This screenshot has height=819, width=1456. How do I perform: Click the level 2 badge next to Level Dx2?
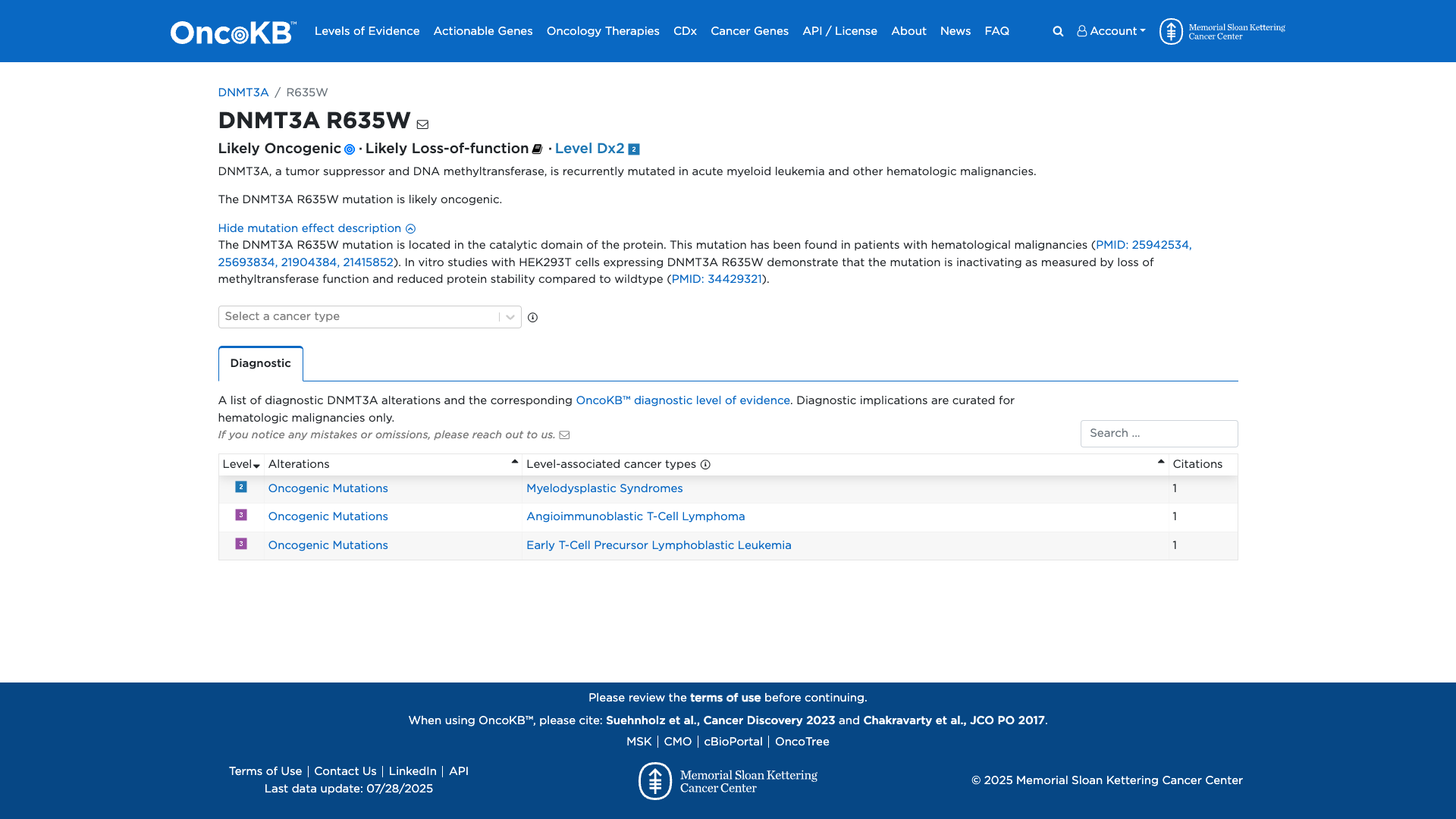pos(634,149)
